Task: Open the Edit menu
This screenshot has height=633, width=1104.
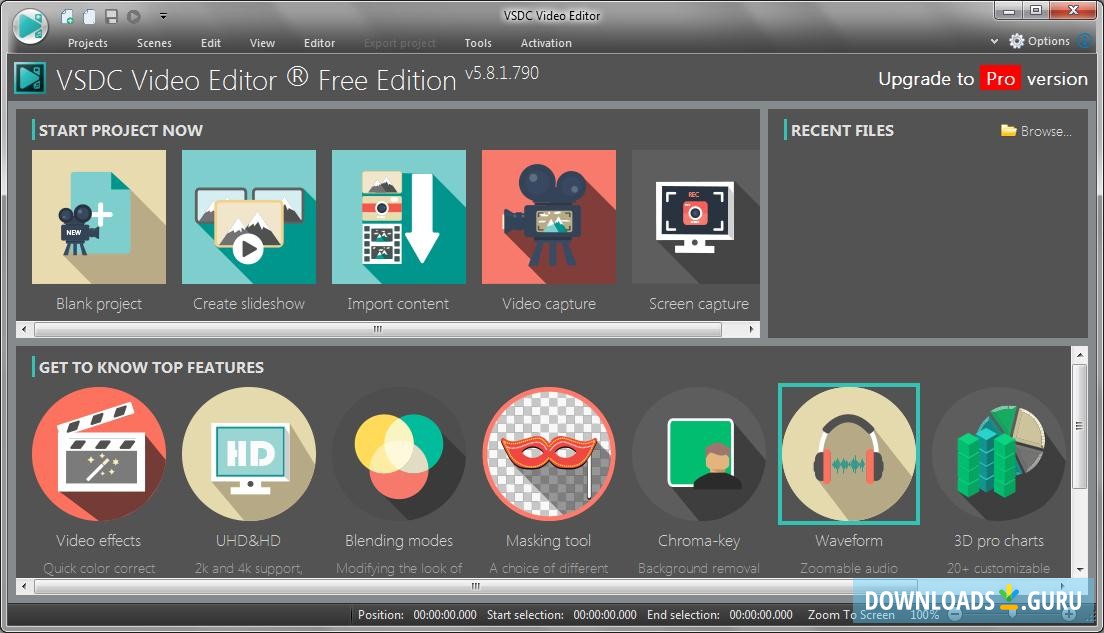Action: (211, 43)
